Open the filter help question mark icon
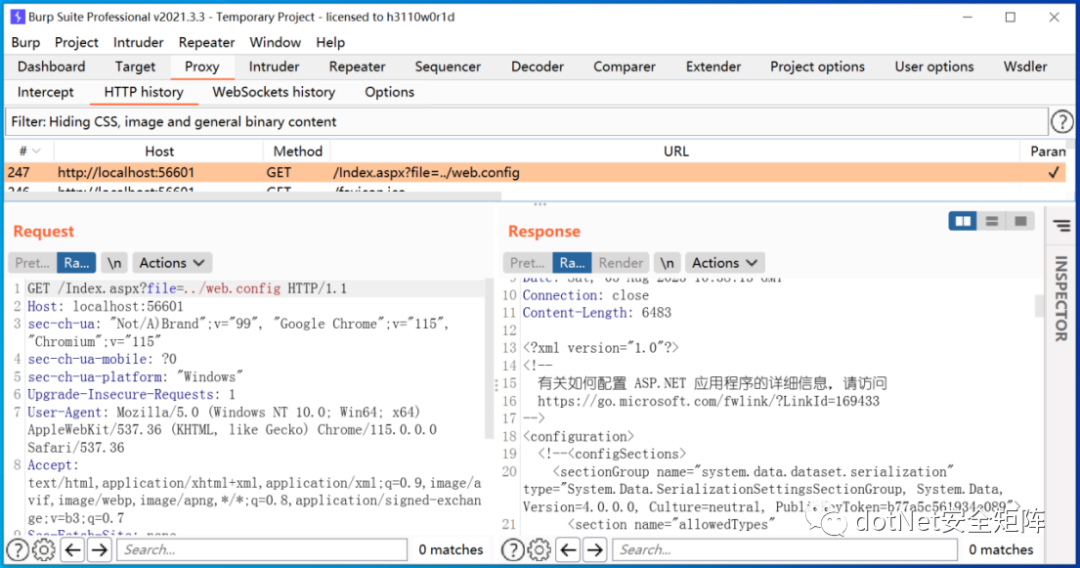Viewport: 1080px width, 568px height. 1061,122
